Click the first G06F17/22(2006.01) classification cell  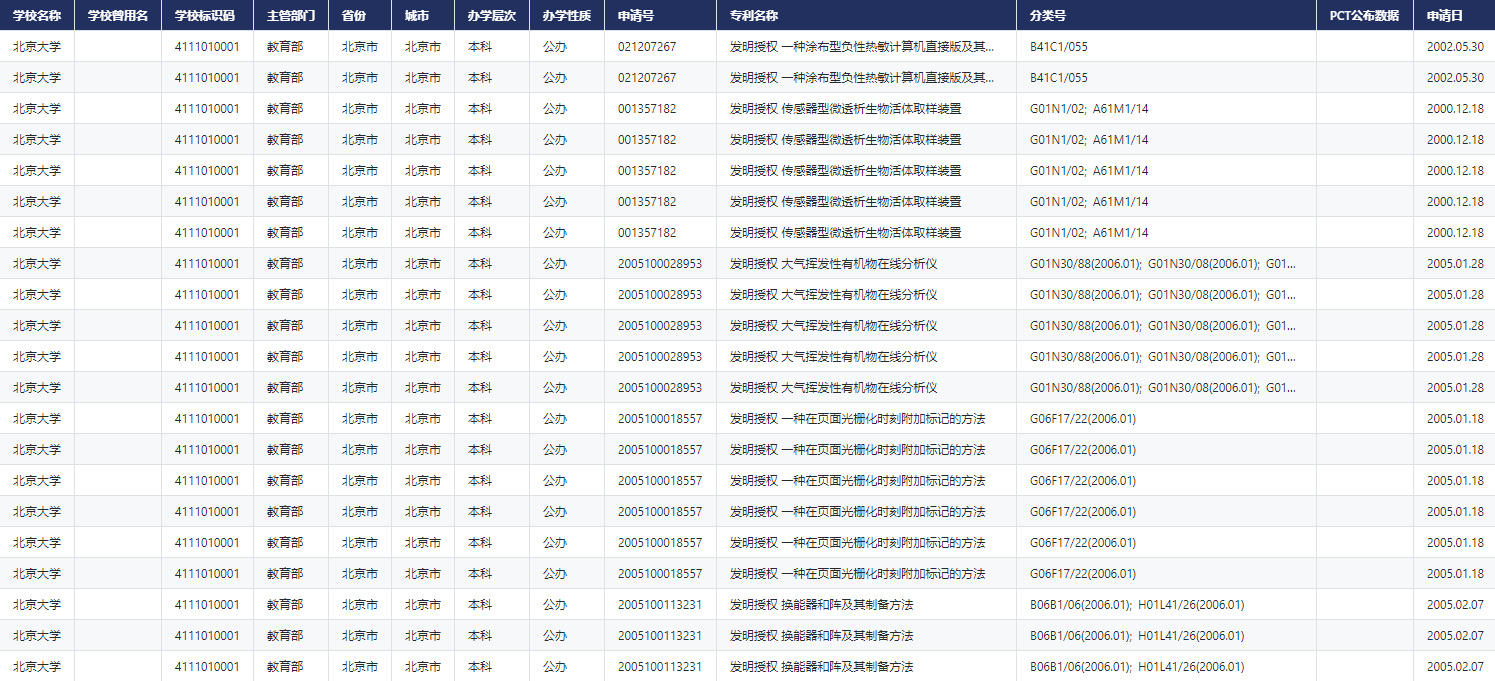(1166, 419)
